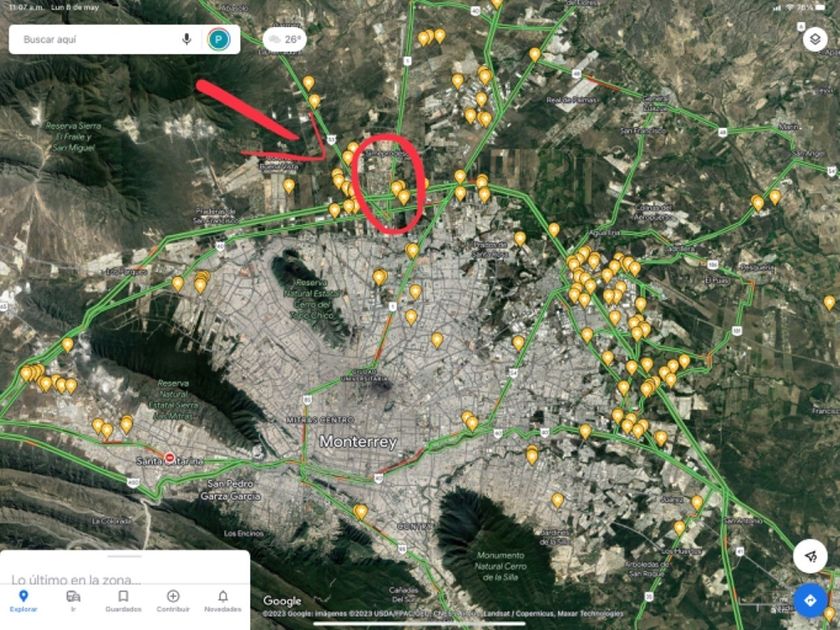Tap the Santa Catarina label

[x=169, y=461]
